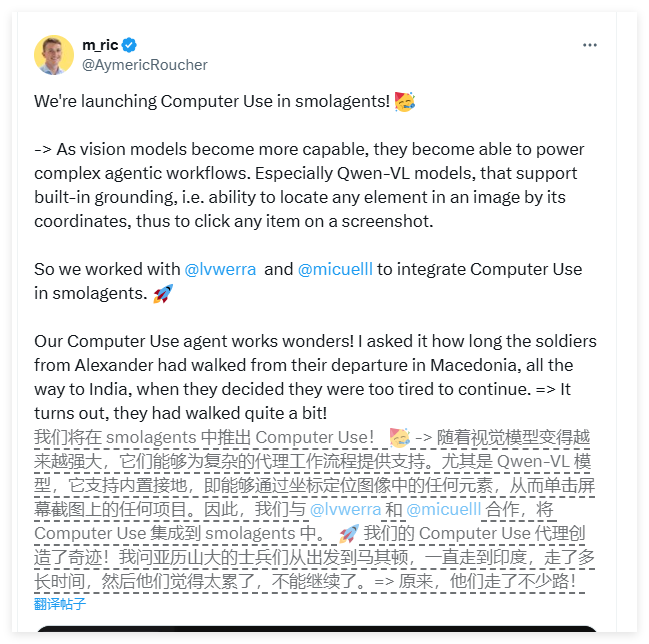Click the @micuelll mention in English text
This screenshot has width=649, height=644.
[x=337, y=269]
